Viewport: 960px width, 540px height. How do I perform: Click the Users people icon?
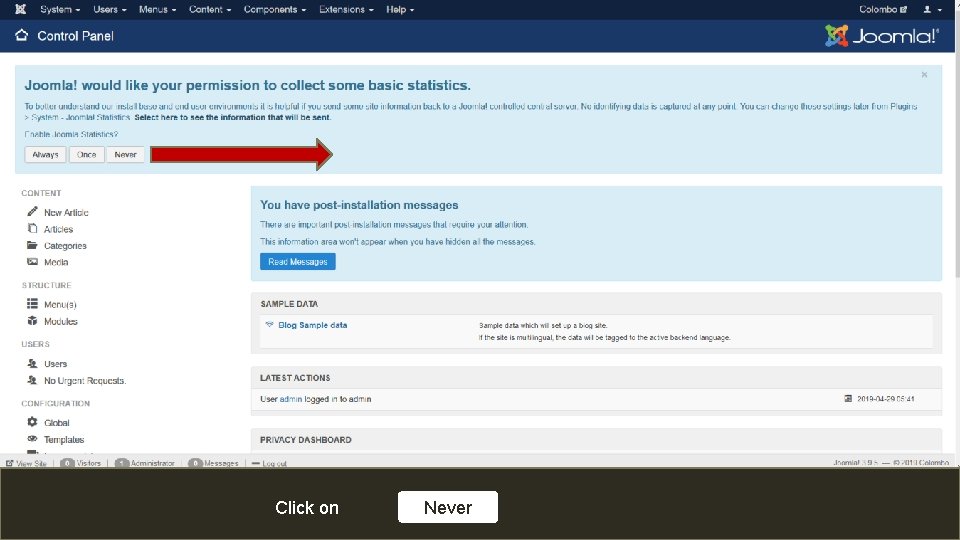pyautogui.click(x=32, y=363)
